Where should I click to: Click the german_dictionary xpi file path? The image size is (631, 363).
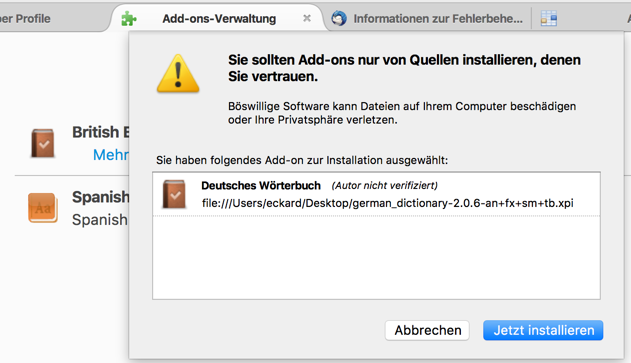(x=388, y=203)
